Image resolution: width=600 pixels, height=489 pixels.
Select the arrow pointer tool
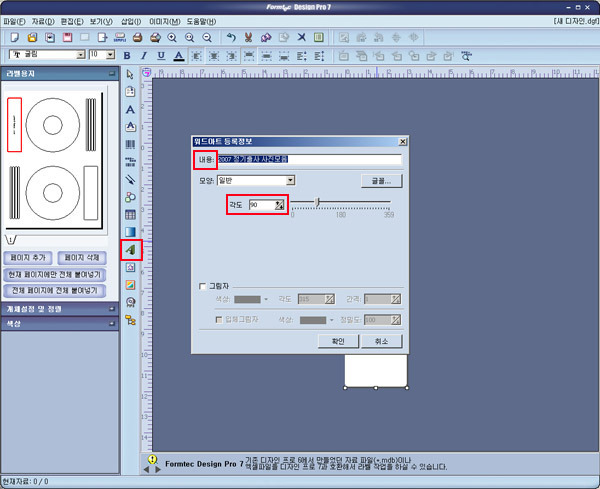tap(130, 74)
